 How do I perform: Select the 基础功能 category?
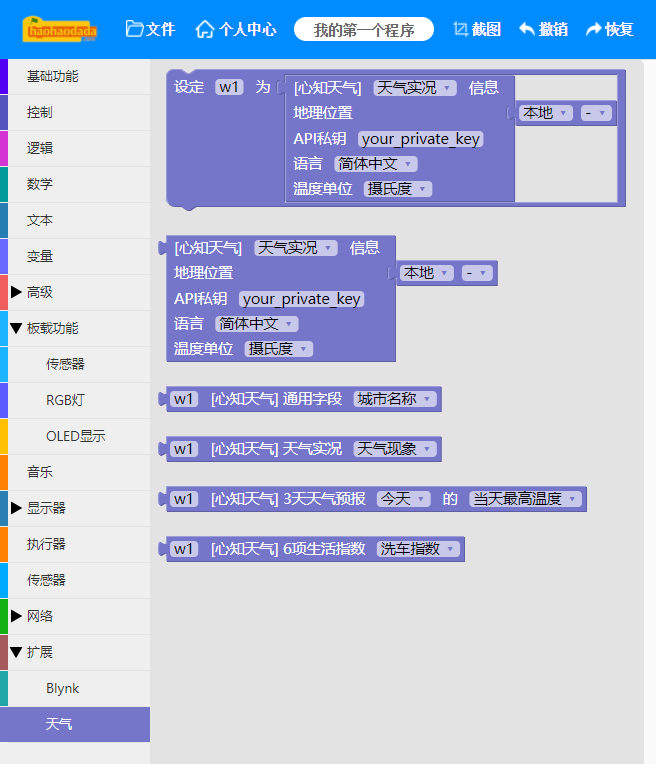75,76
